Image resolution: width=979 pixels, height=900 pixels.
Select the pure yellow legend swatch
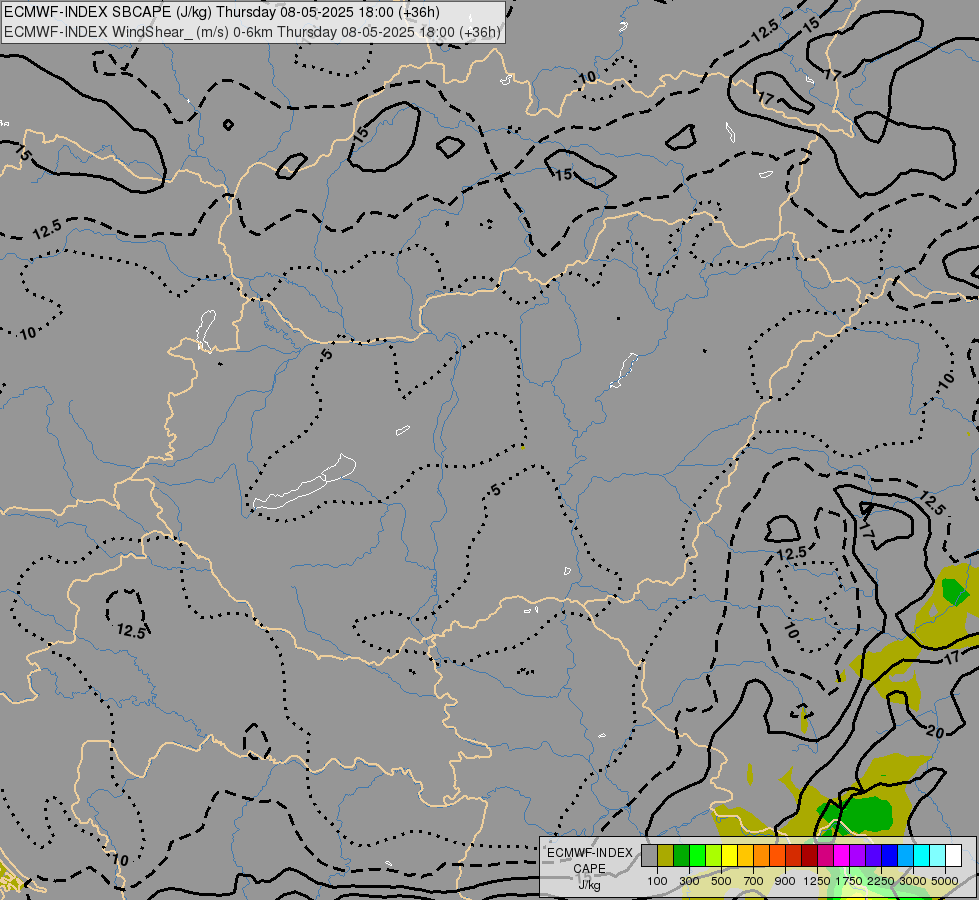tap(730, 855)
